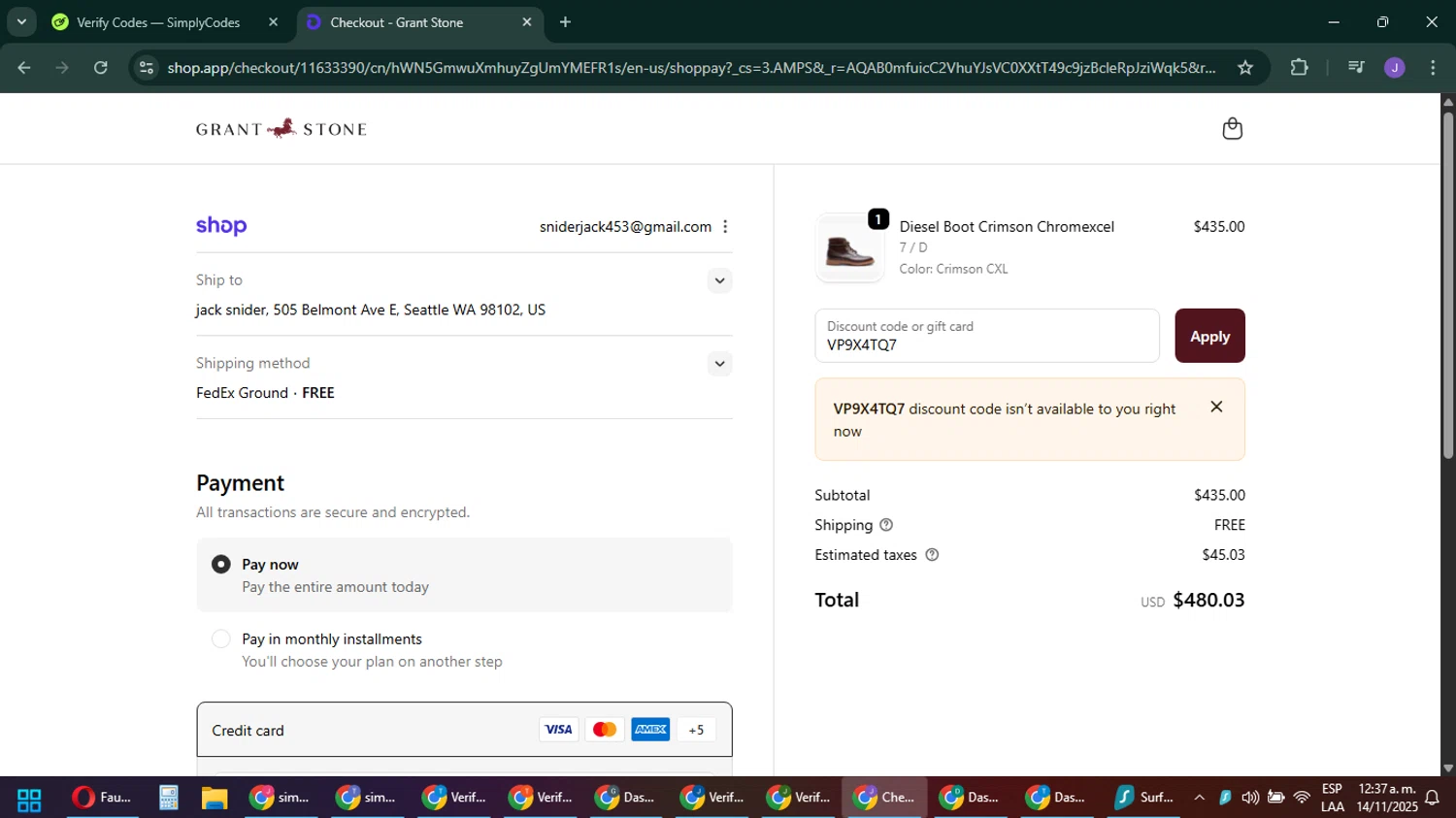Image resolution: width=1456 pixels, height=818 pixels.
Task: Open notifications bell in taskbar
Action: coord(1432,799)
